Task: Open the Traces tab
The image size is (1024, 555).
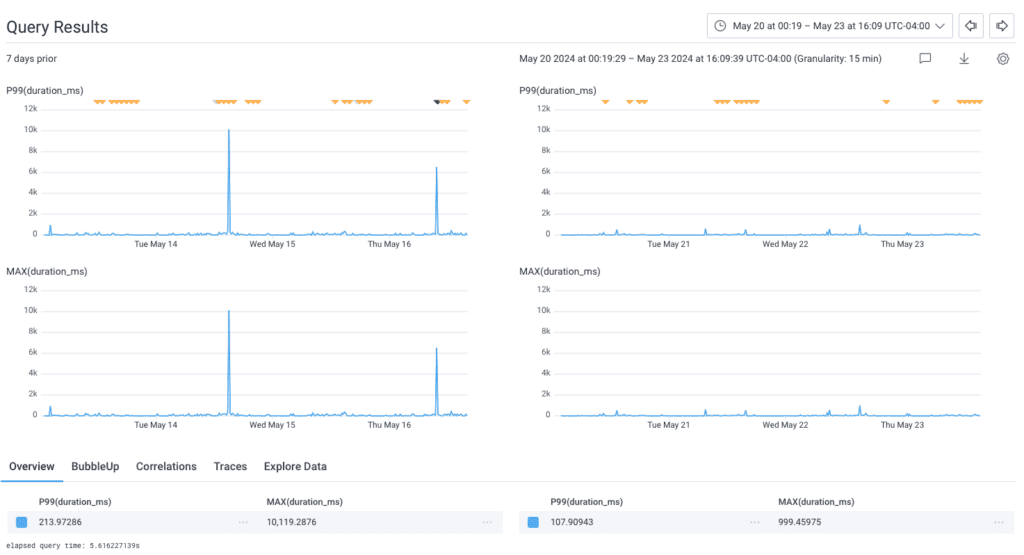Action: 230,467
